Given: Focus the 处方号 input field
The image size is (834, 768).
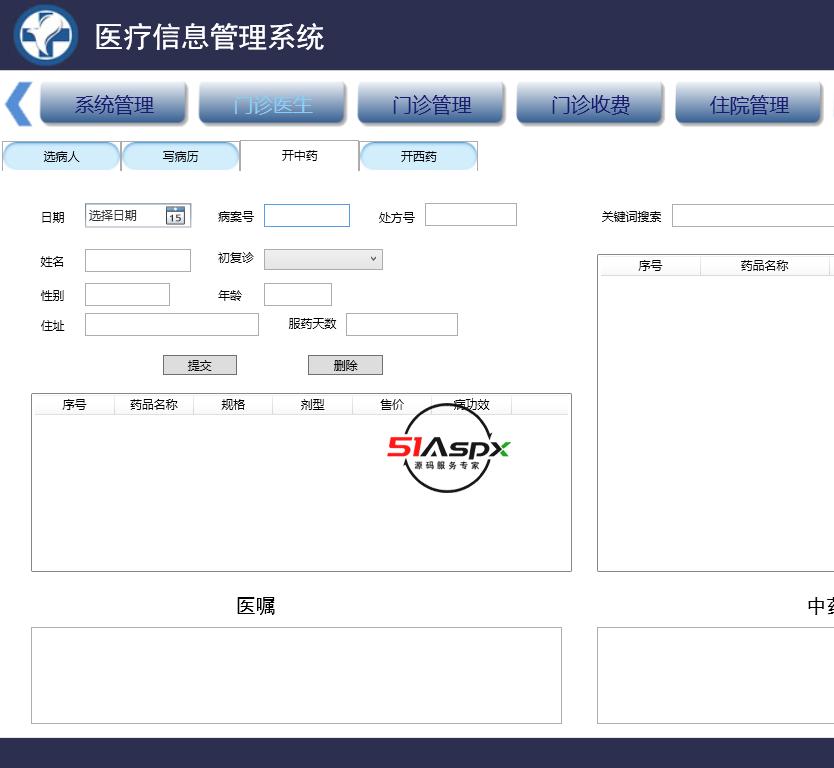Looking at the screenshot, I should tap(471, 214).
